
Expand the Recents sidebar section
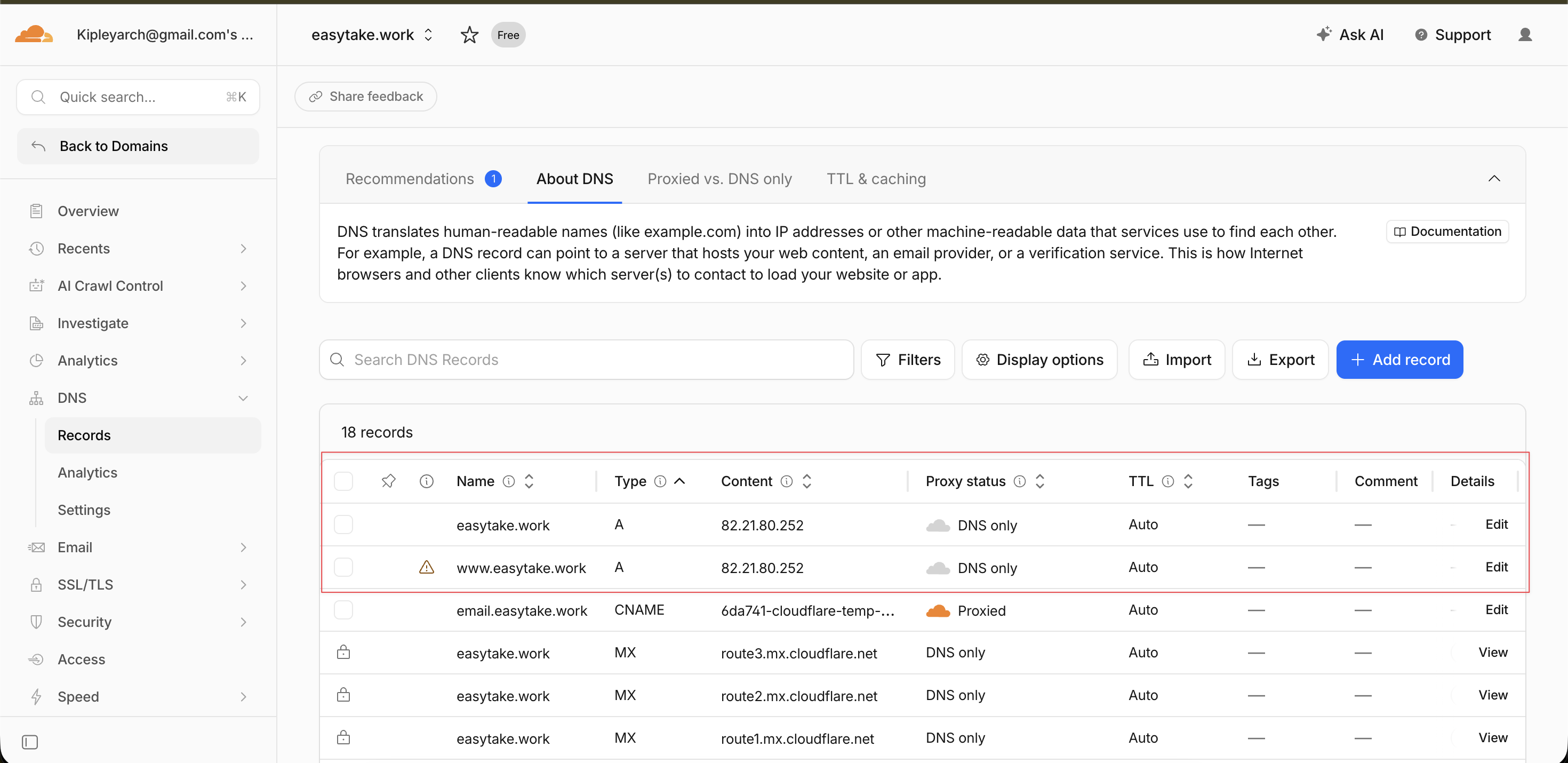coord(244,249)
